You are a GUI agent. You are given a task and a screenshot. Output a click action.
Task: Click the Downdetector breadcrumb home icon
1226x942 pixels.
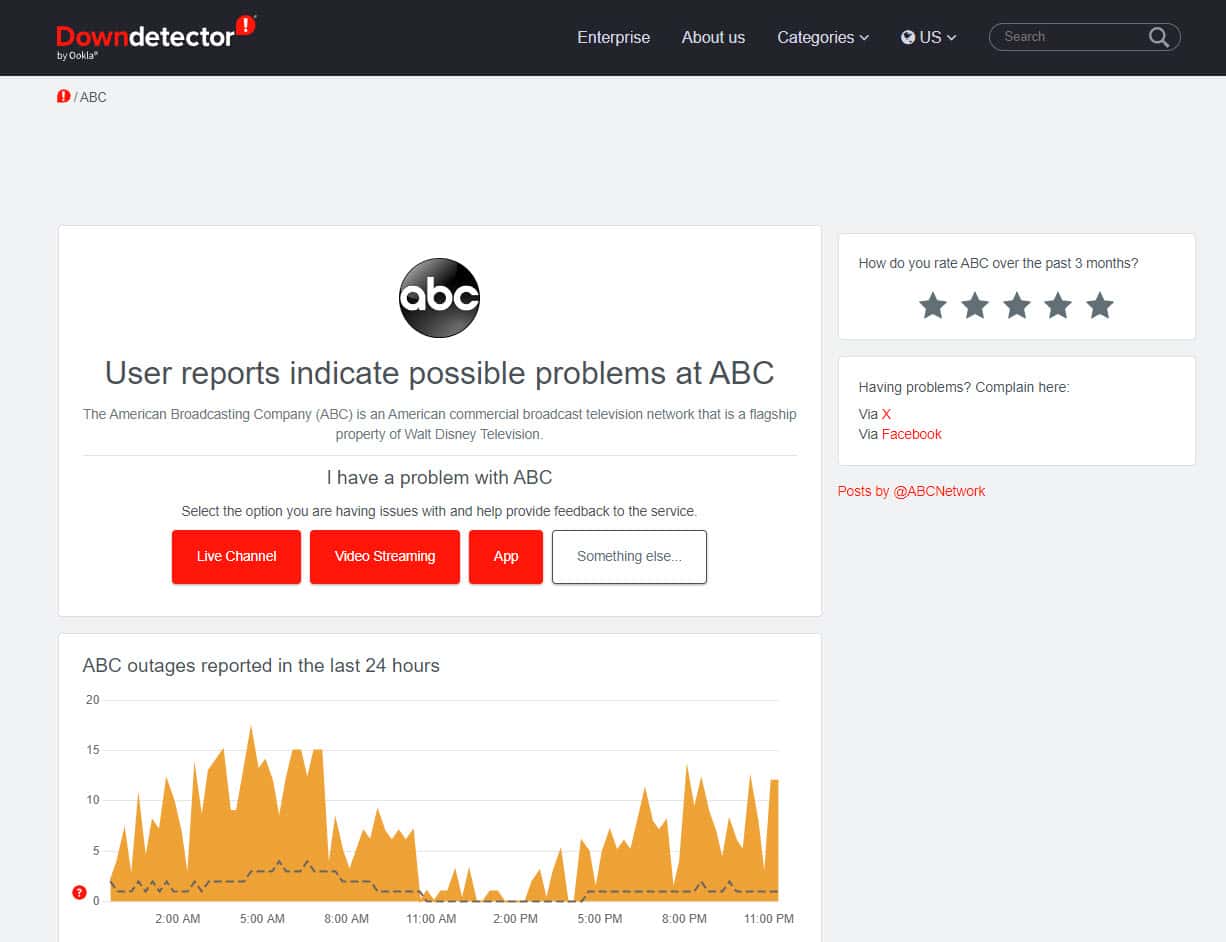pos(62,96)
